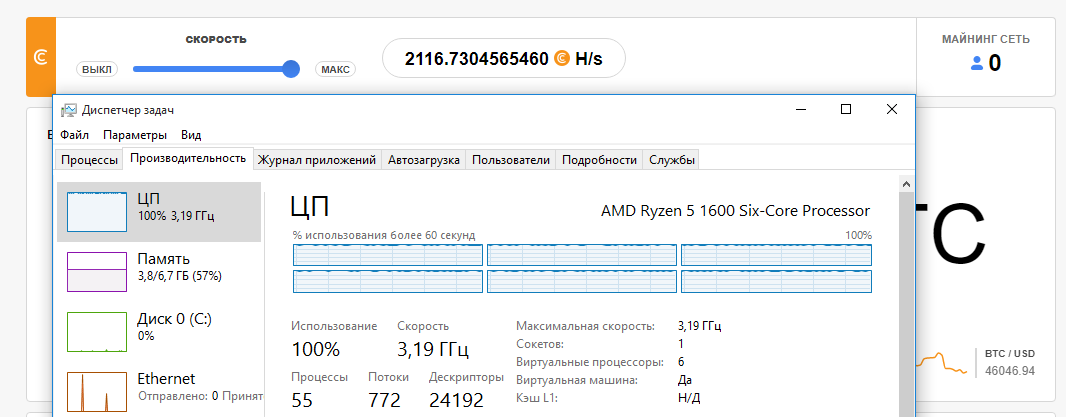The image size is (1066, 417).
Task: Click the top-left CPU core graph
Action: point(388,255)
